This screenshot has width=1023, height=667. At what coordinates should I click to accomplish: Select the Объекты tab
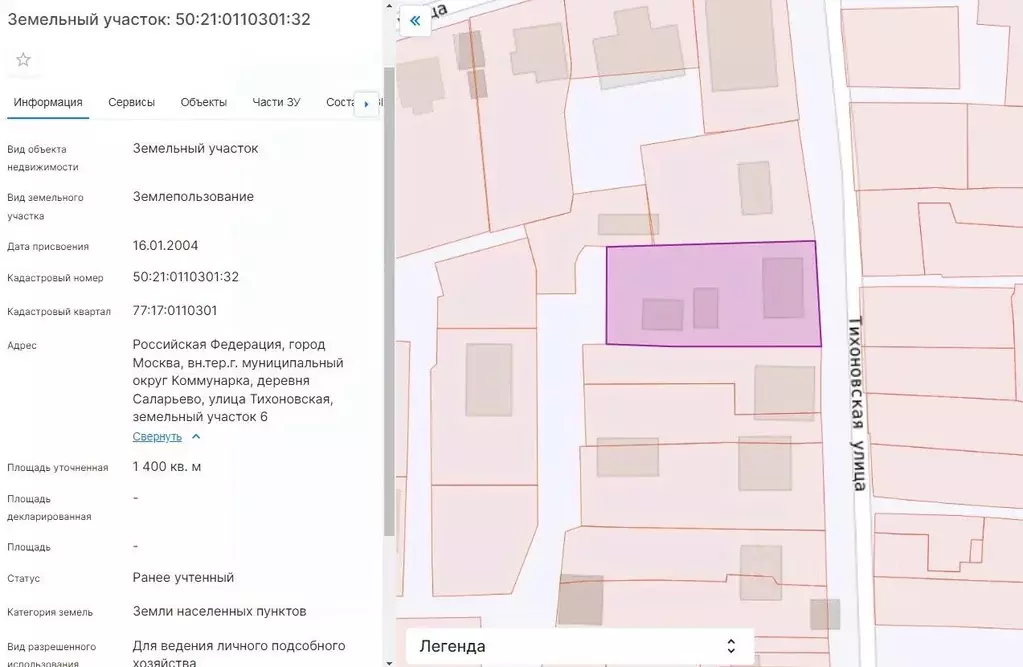tap(203, 102)
